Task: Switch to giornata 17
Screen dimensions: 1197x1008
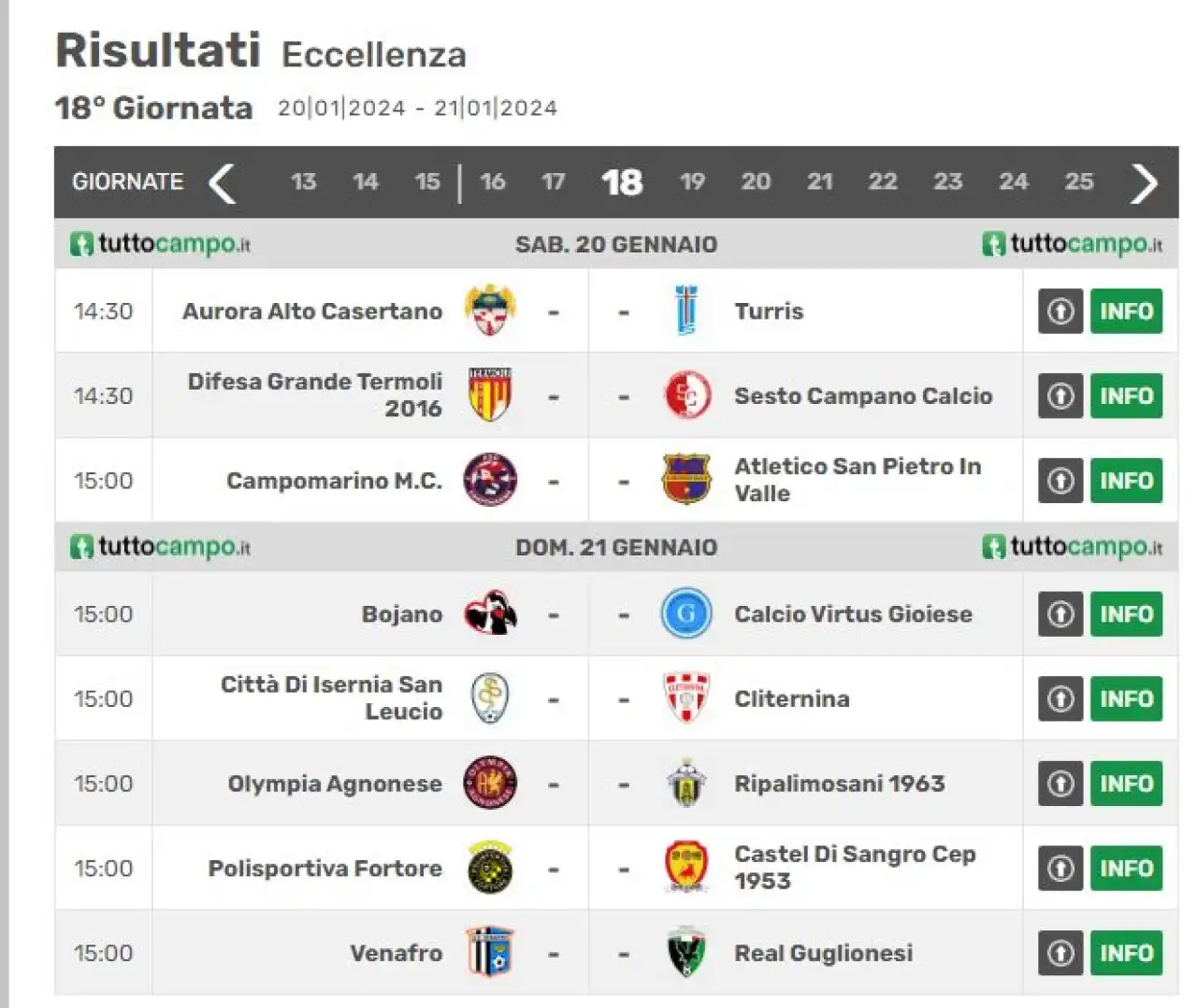Action: point(553,181)
